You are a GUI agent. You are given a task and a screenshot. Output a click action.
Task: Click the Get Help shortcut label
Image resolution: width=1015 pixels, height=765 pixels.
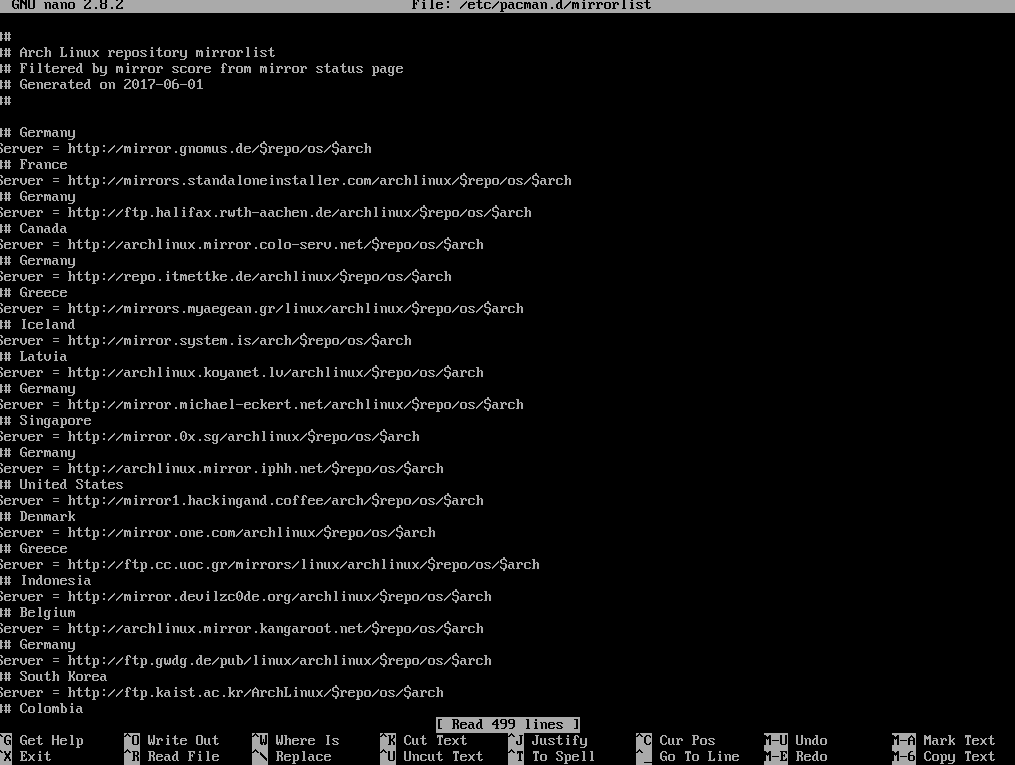tap(51, 740)
